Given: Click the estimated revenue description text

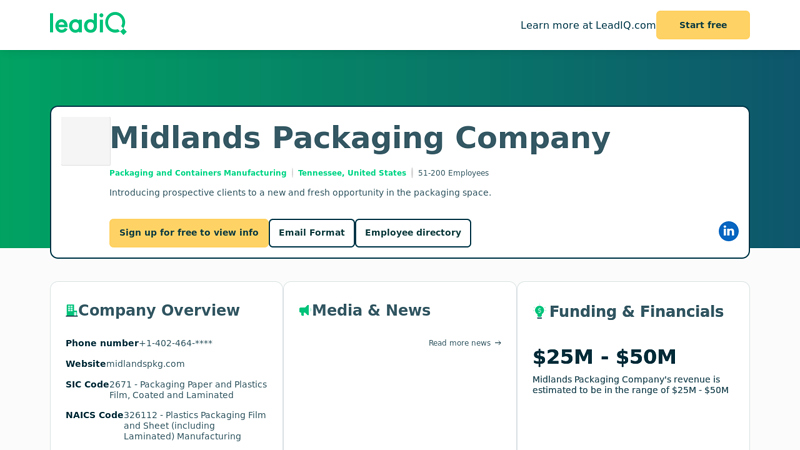Looking at the screenshot, I should pyautogui.click(x=631, y=385).
